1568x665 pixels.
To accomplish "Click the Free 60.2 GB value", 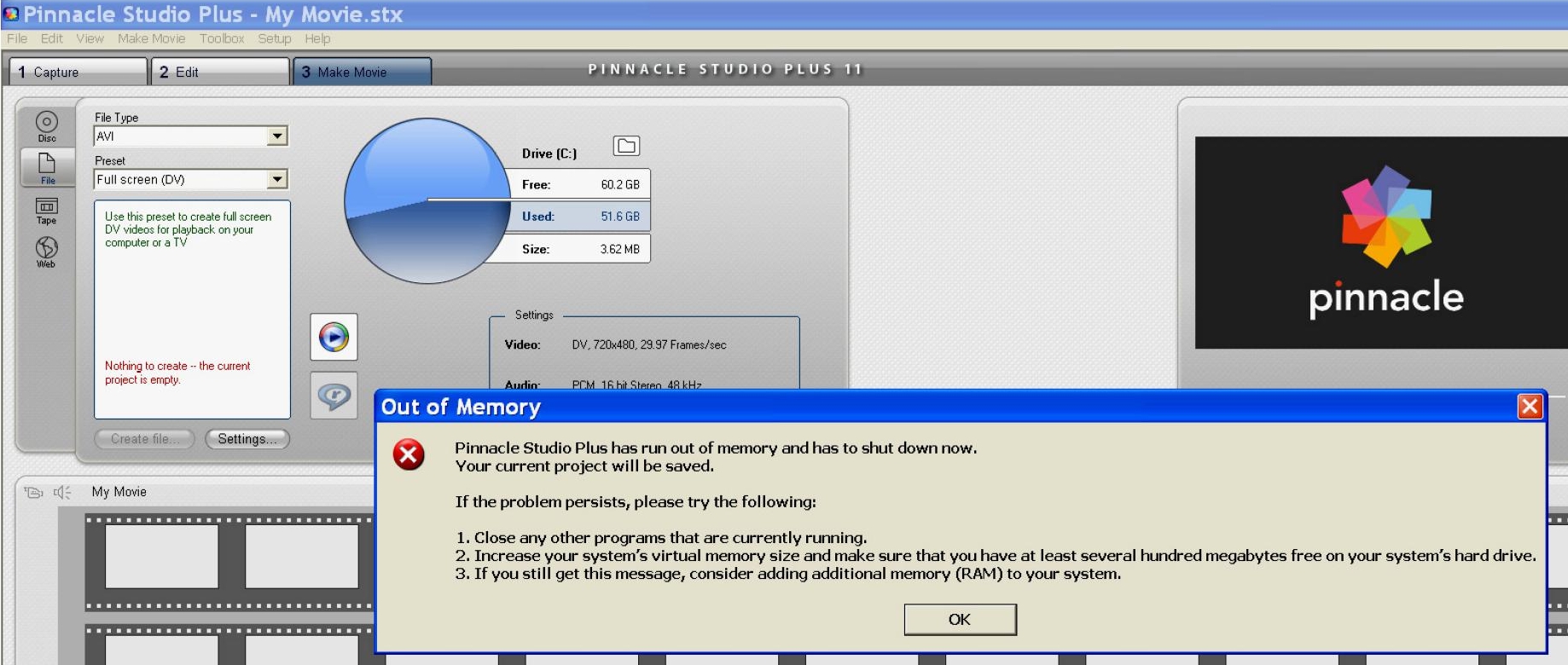I will tap(619, 184).
